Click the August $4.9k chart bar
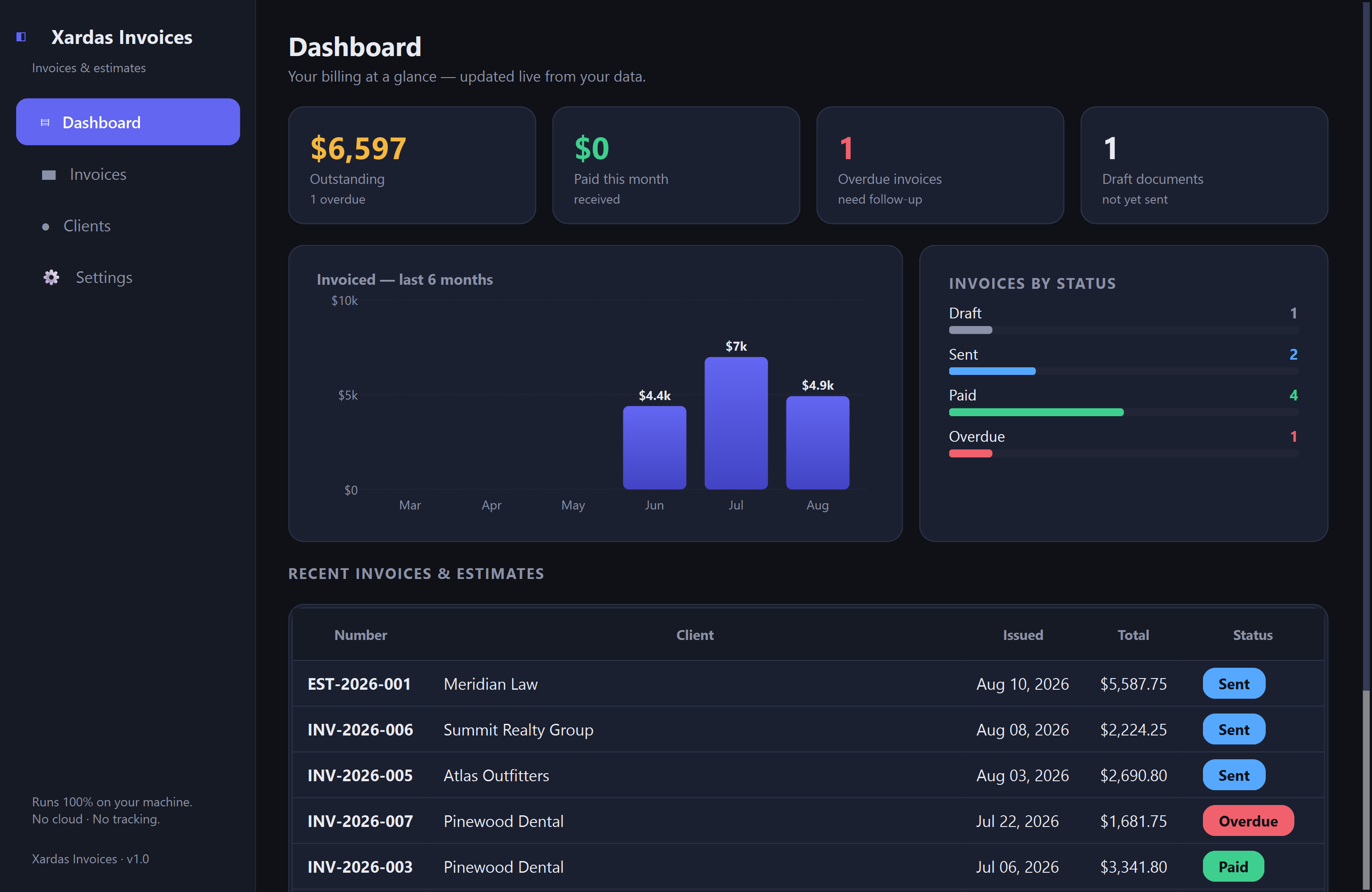Viewport: 1372px width, 892px height. (817, 443)
